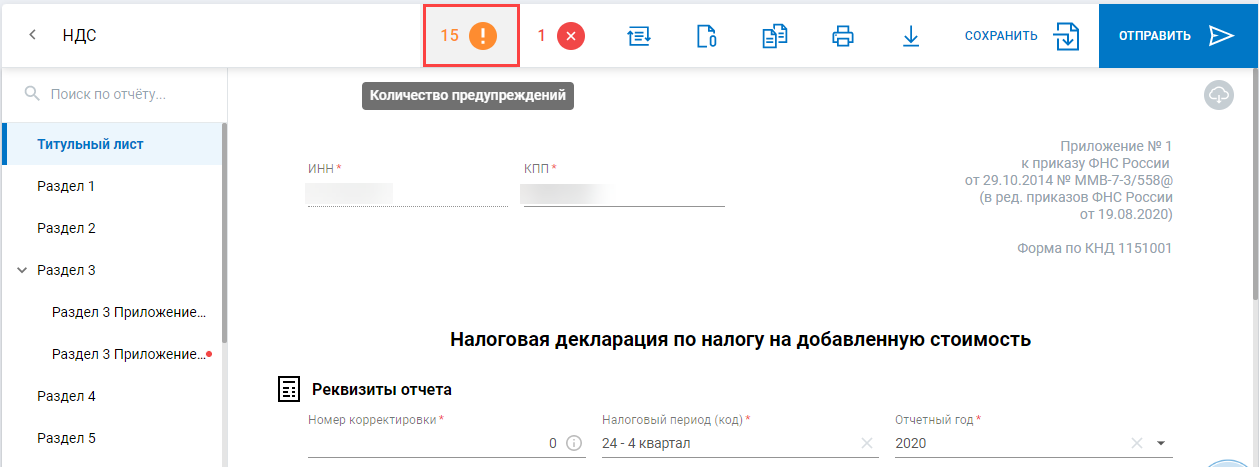1259x467 pixels.
Task: Clear the Отчетный год 2020 value
Action: click(x=1136, y=443)
